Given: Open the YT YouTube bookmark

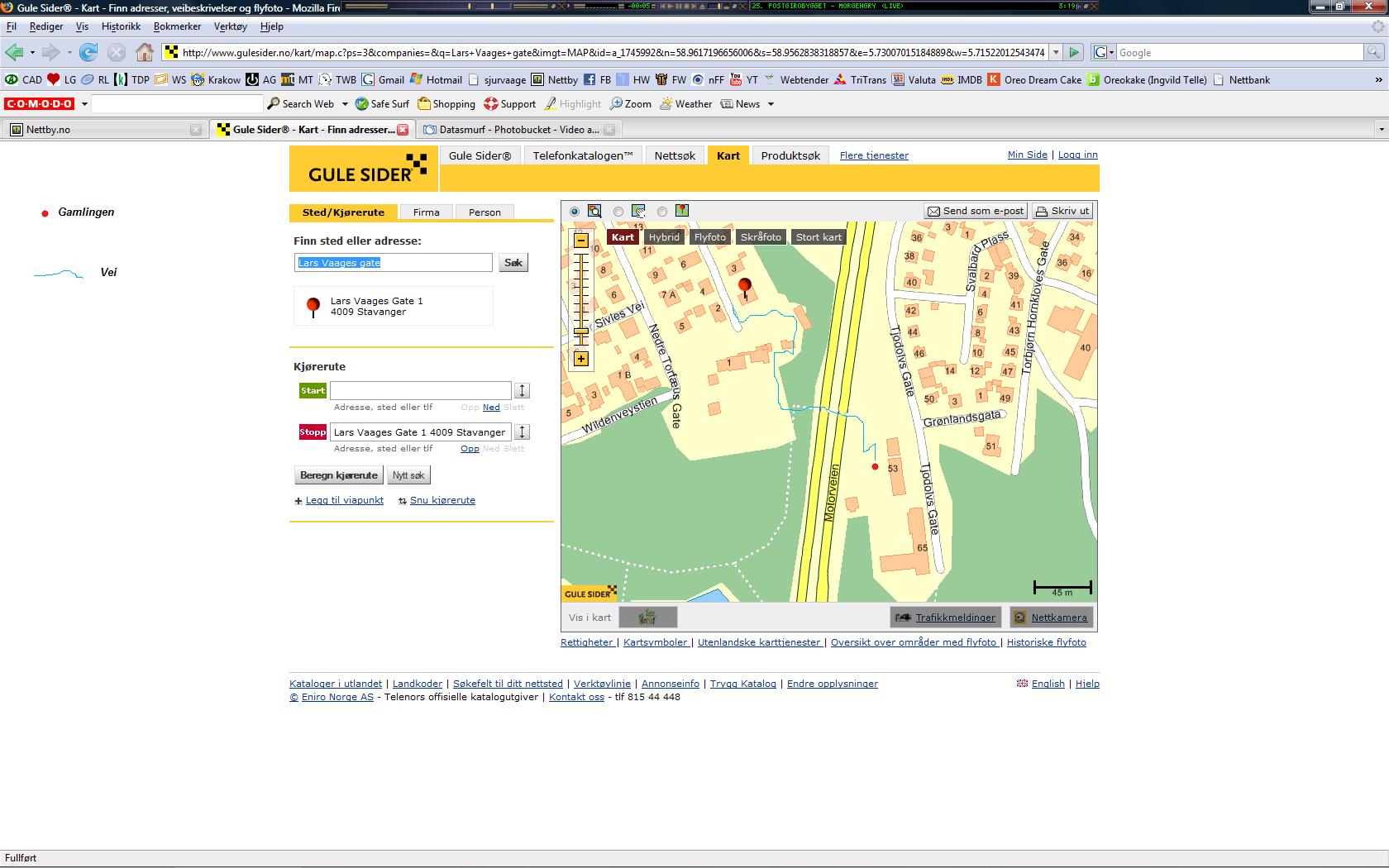Looking at the screenshot, I should tap(744, 80).
